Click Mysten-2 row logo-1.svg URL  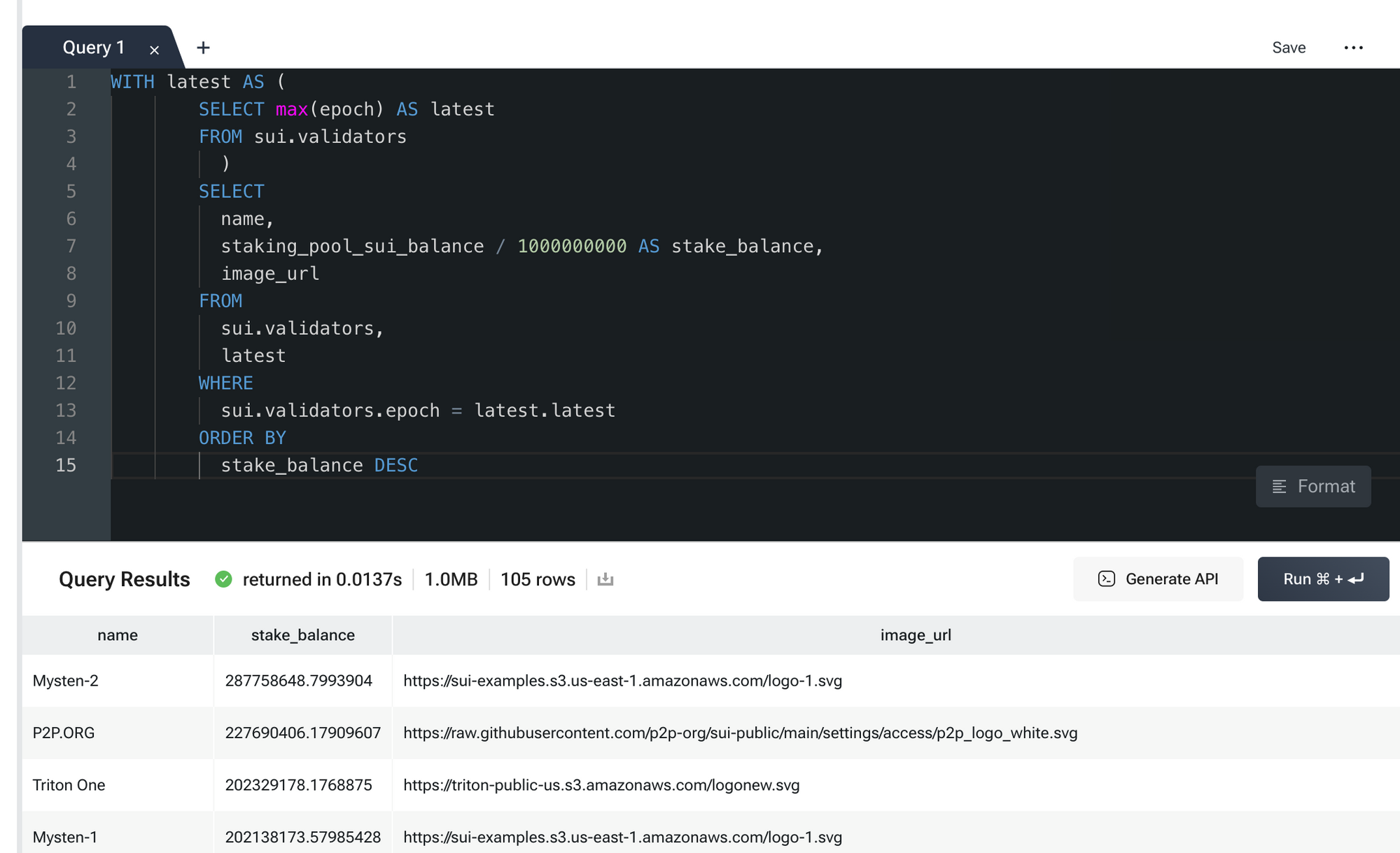[x=623, y=681]
